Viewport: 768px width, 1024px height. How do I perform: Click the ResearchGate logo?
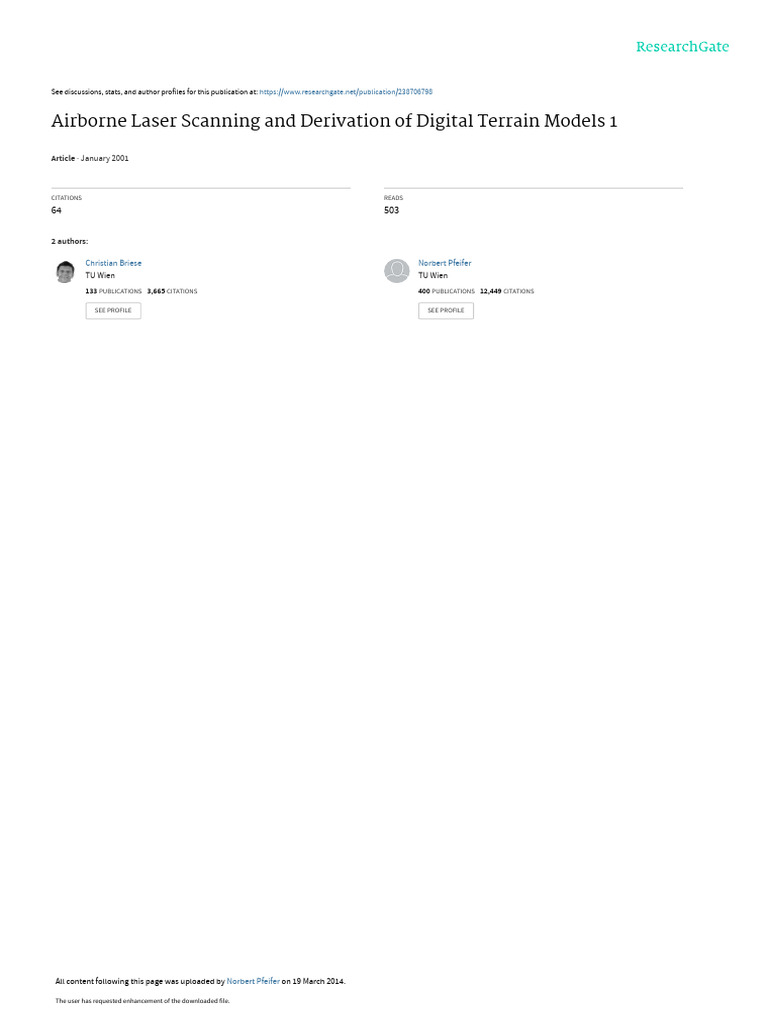(x=682, y=47)
